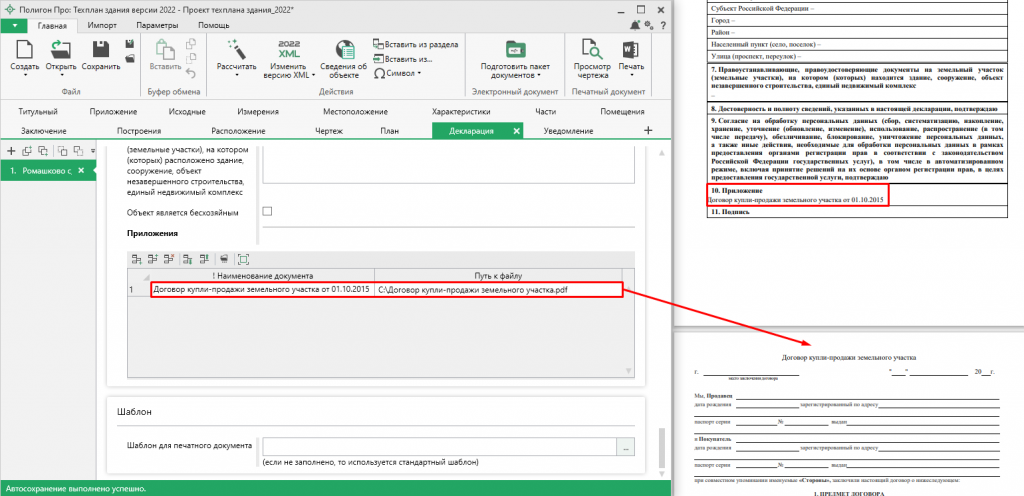Click the Рассчитать magic wand icon
This screenshot has height=496, width=1024.
[x=236, y=49]
